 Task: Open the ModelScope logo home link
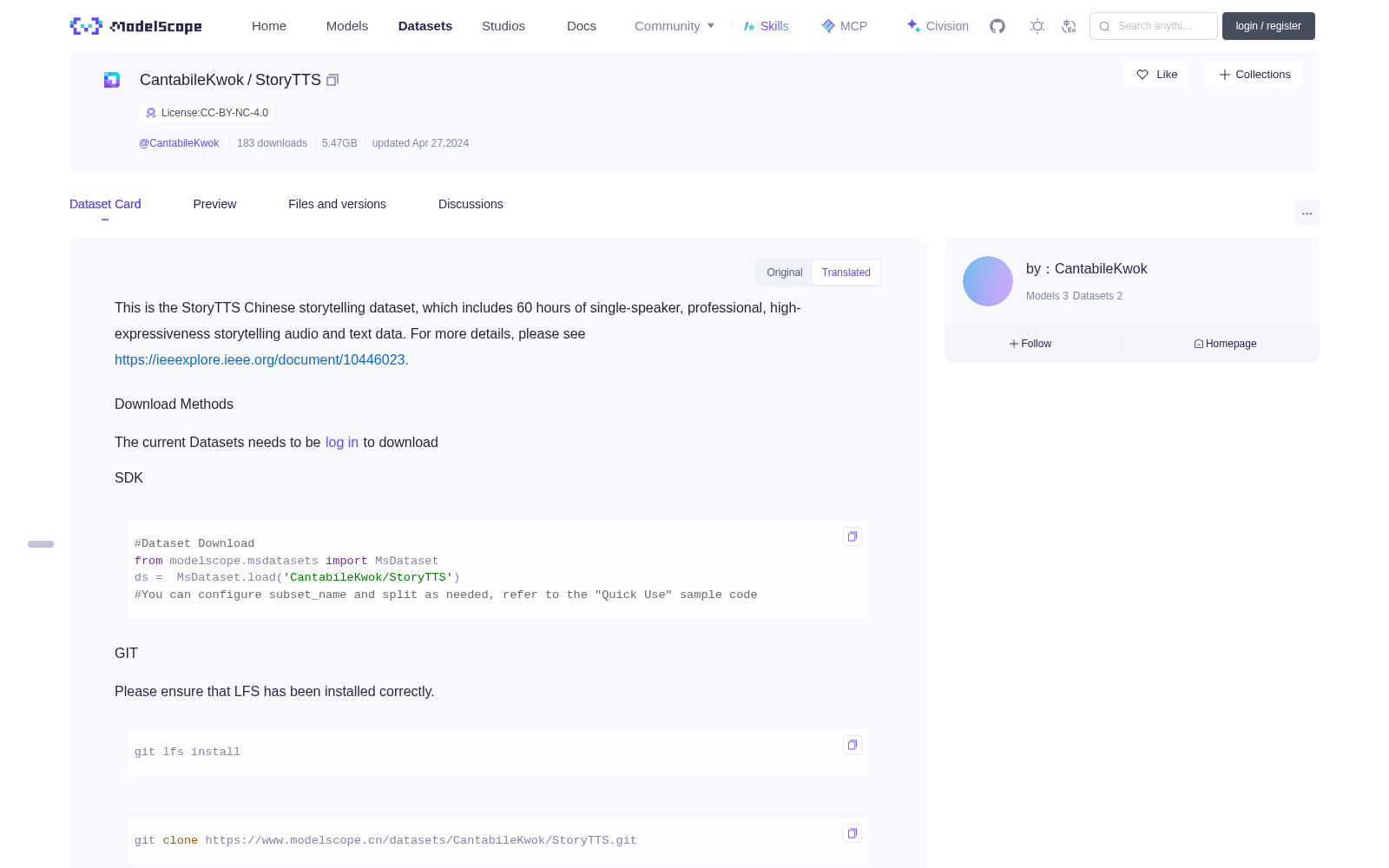(x=135, y=26)
